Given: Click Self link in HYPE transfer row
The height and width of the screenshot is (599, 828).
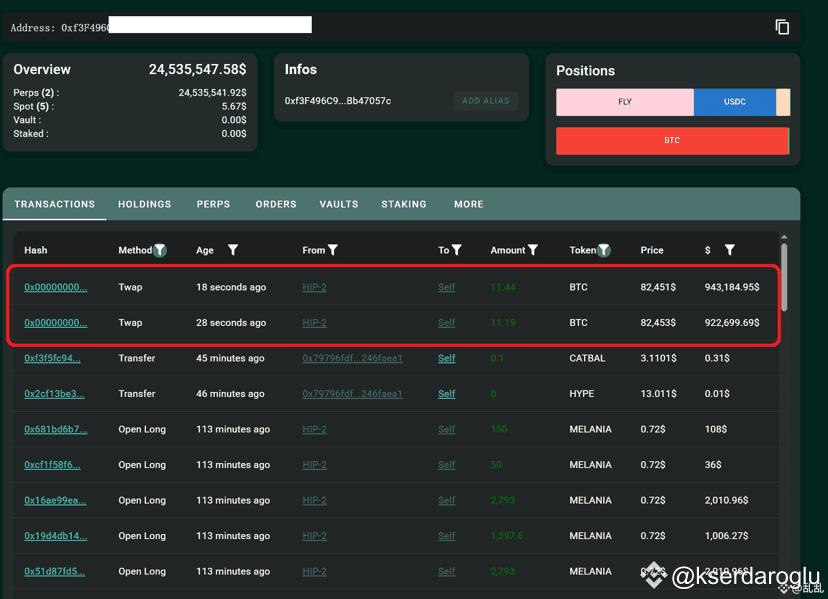Looking at the screenshot, I should pyautogui.click(x=447, y=394).
